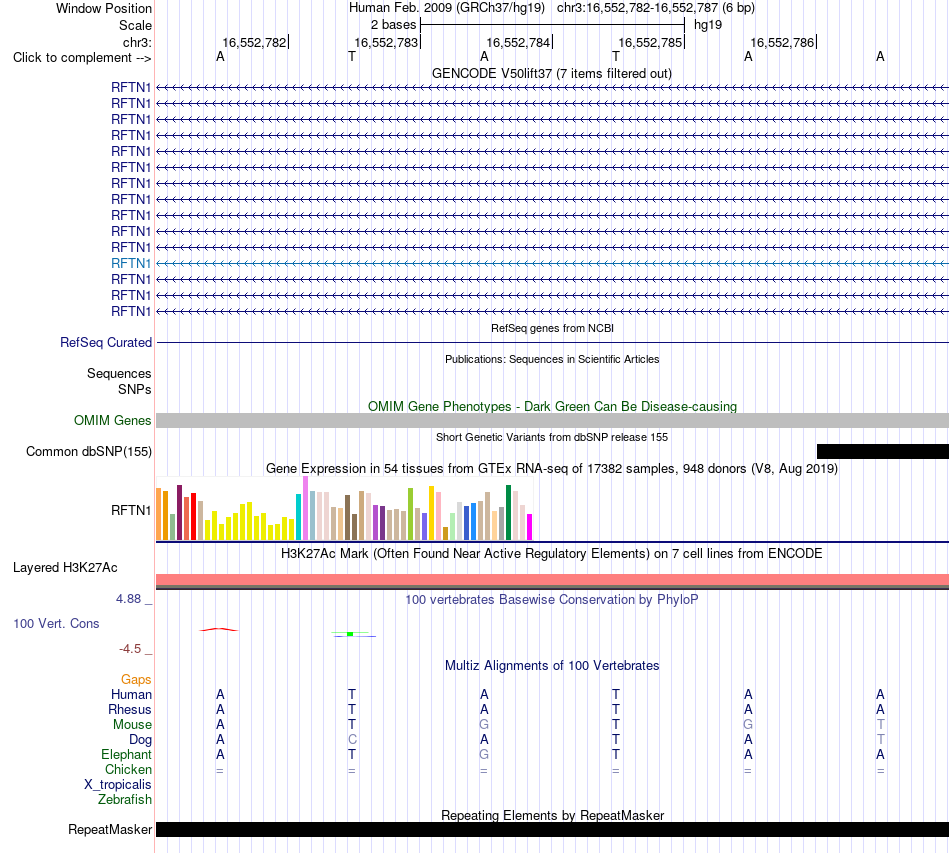This screenshot has height=853, width=950.
Task: Select the "X_tropicalis" alignment row label
Action: (x=118, y=785)
